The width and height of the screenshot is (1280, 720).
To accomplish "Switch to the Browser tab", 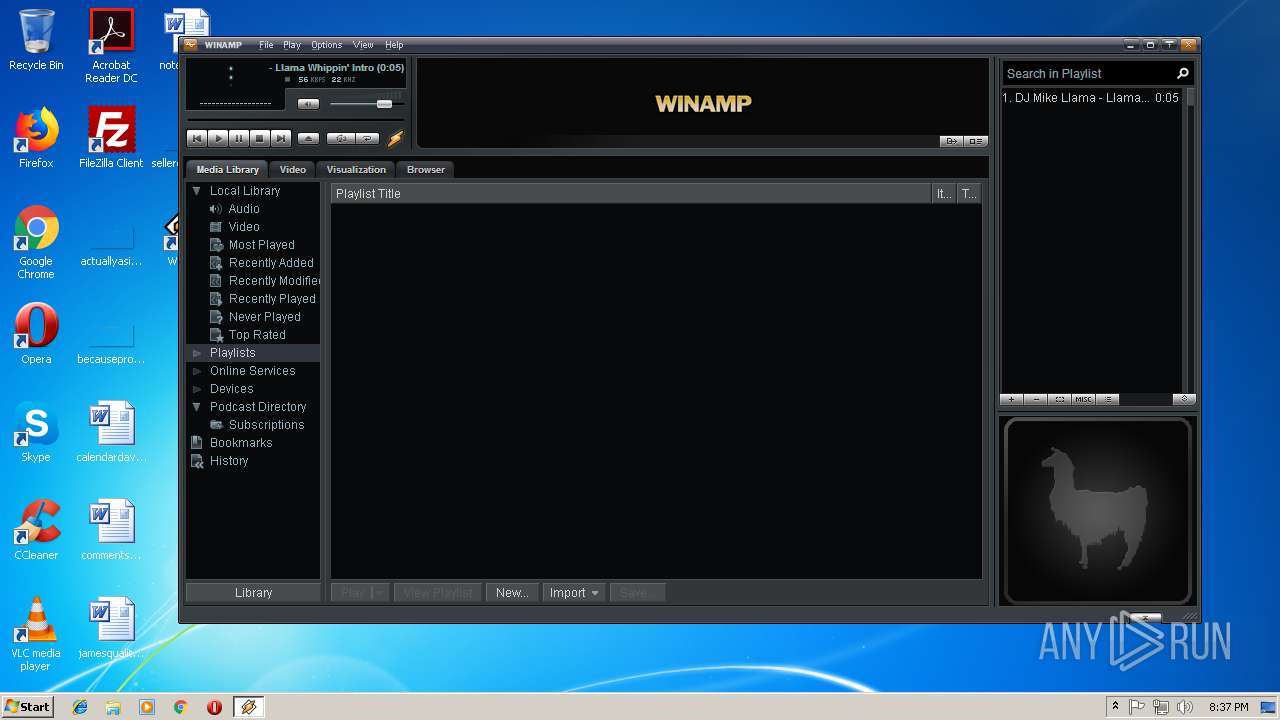I will [426, 169].
